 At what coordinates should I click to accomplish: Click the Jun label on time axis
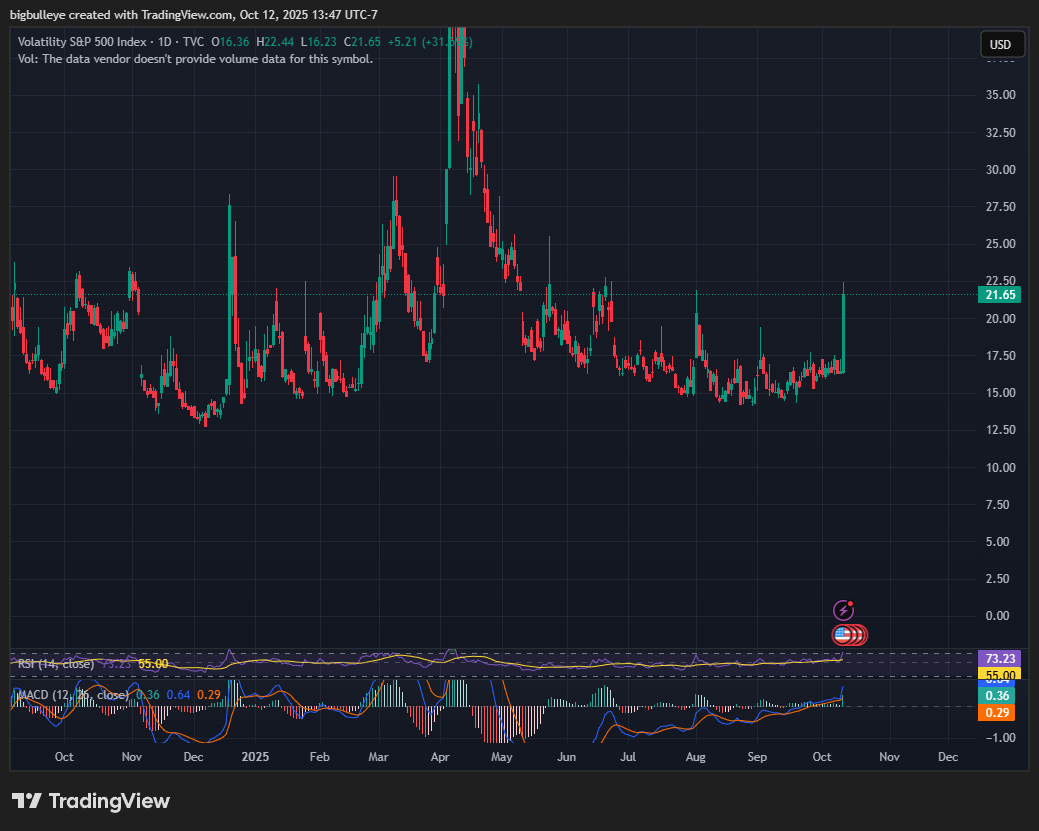567,757
